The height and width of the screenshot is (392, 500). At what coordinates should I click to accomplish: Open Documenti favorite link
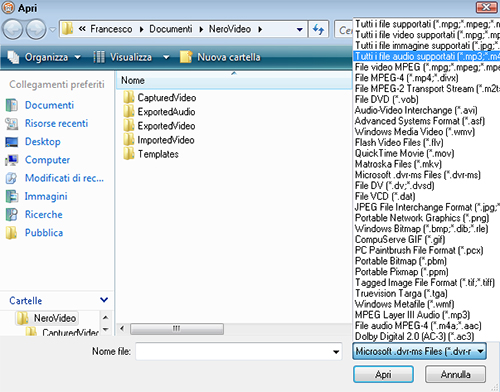click(x=49, y=105)
